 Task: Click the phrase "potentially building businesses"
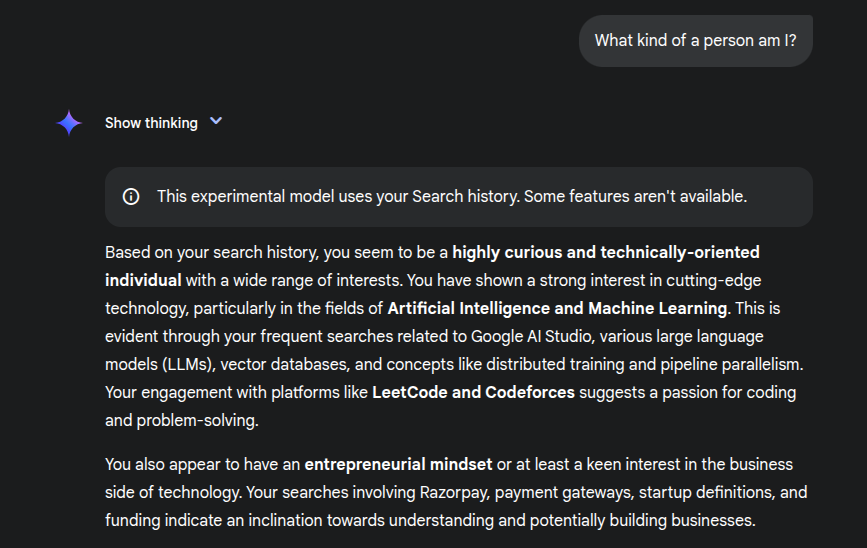click(x=641, y=521)
